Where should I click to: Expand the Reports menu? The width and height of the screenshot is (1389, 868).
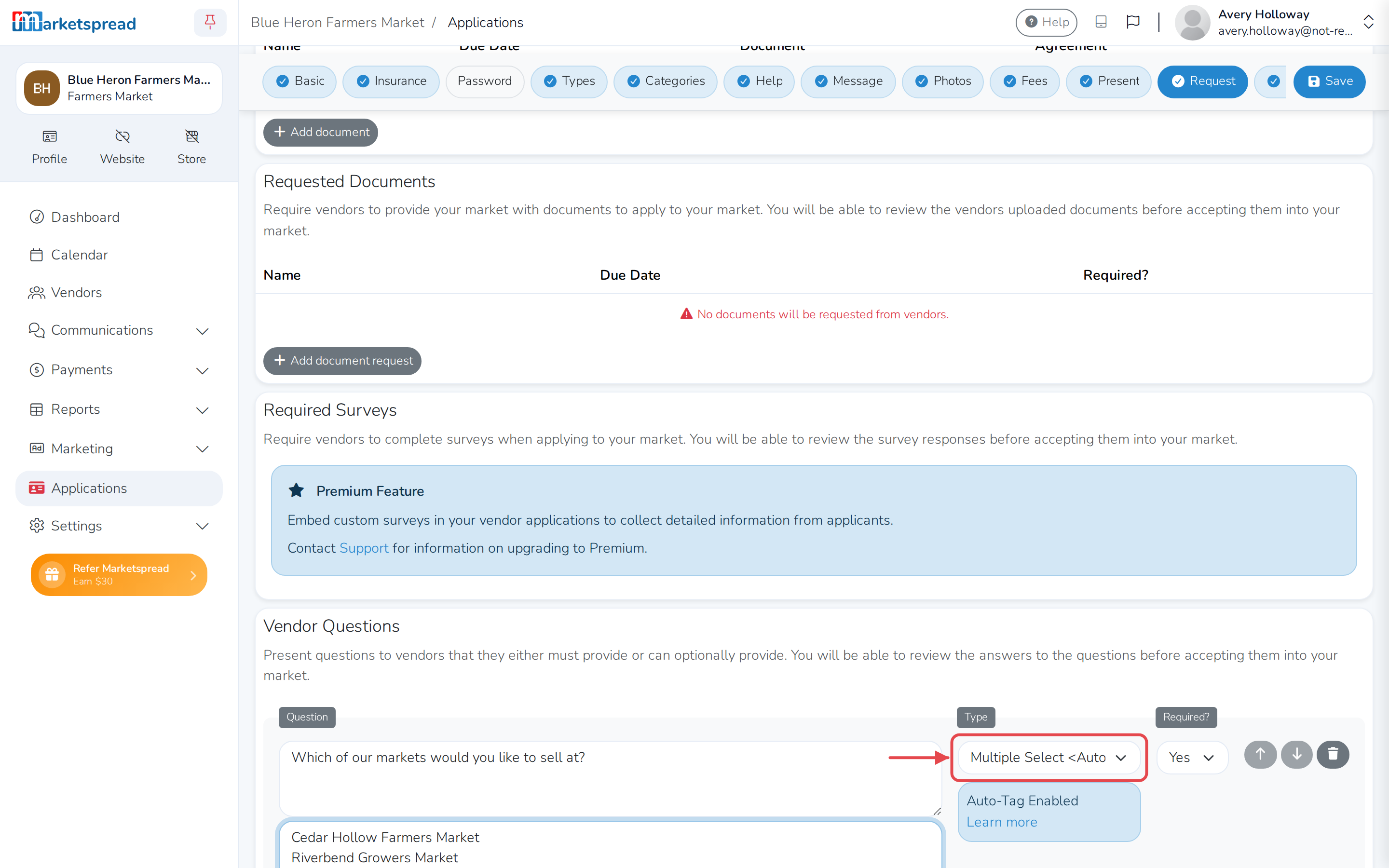tap(119, 409)
